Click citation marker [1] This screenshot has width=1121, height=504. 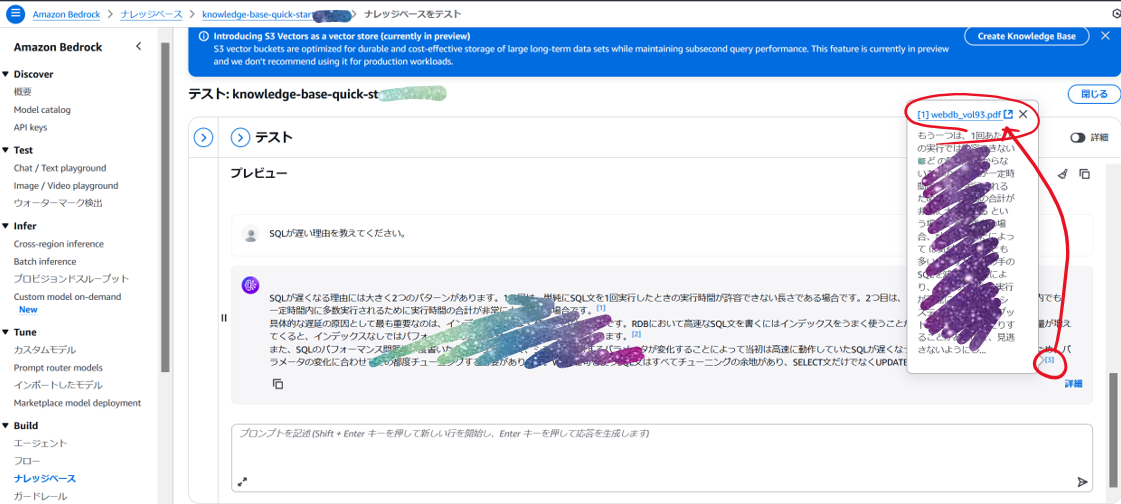tap(601, 308)
